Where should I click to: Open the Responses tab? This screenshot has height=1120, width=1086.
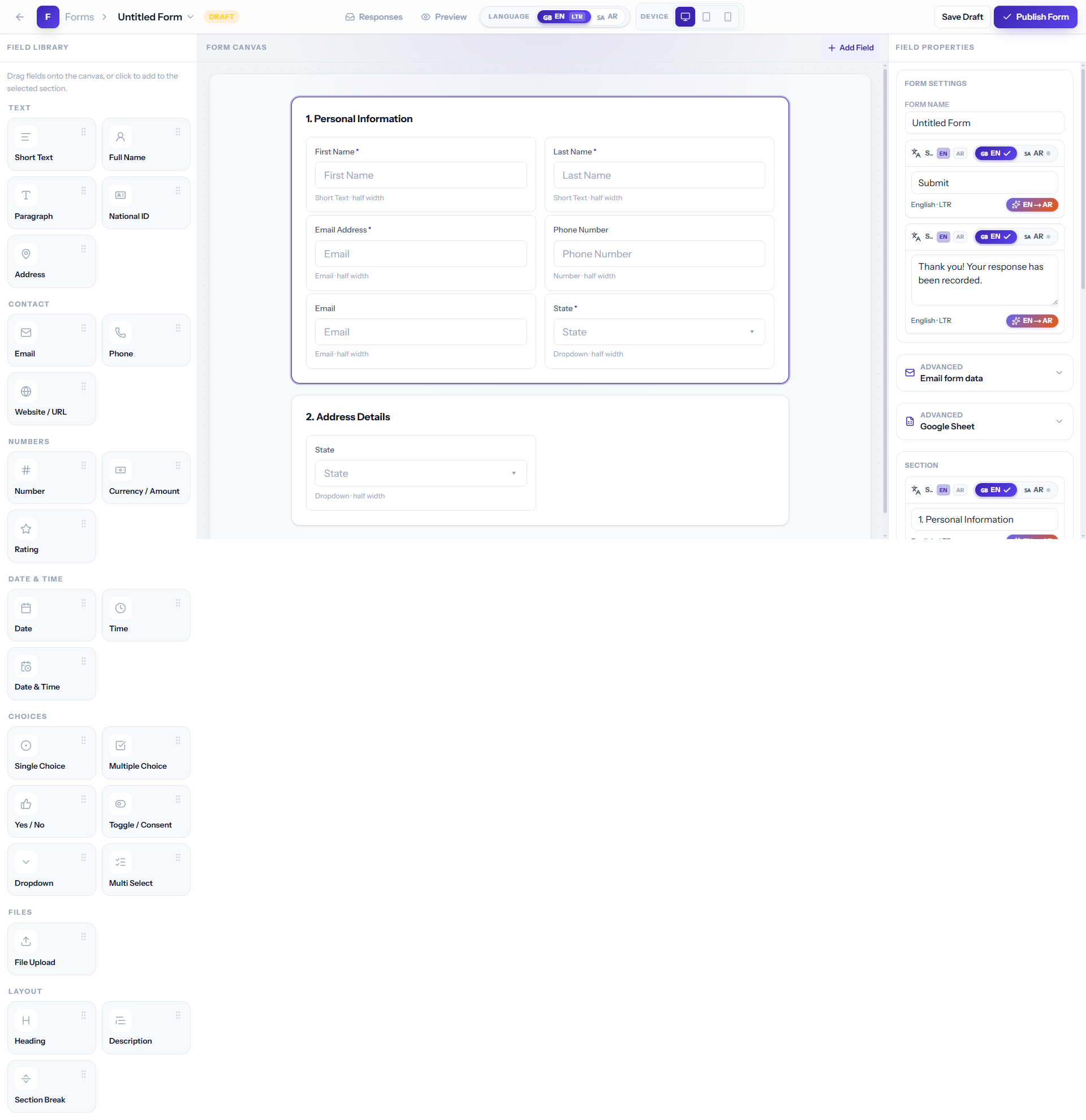374,17
